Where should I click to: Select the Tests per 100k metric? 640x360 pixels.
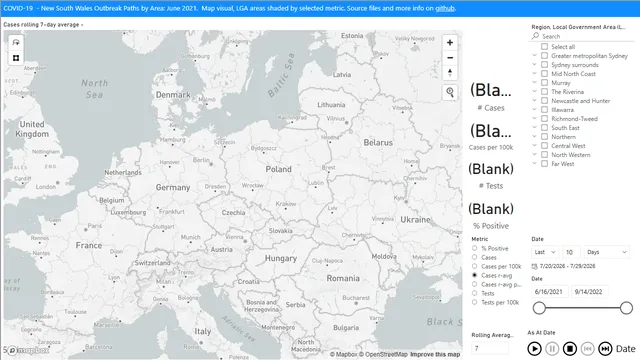[x=474, y=302]
